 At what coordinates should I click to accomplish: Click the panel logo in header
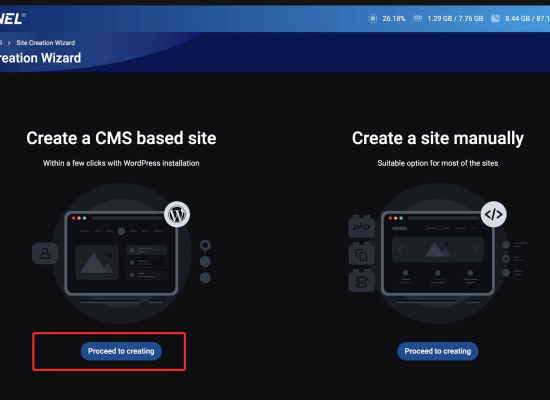(12, 19)
